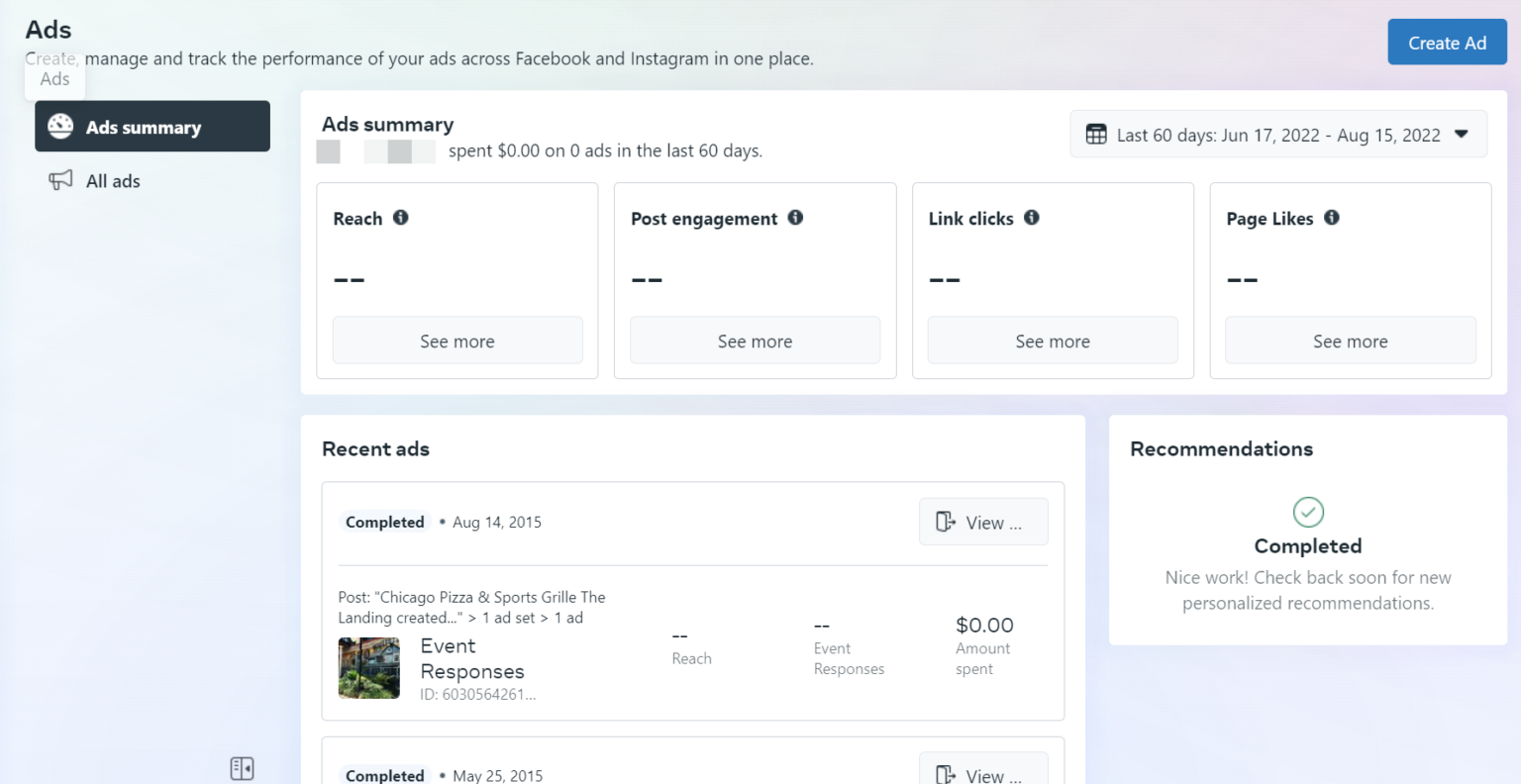Click the info icon next to Link clicks

(x=1031, y=218)
